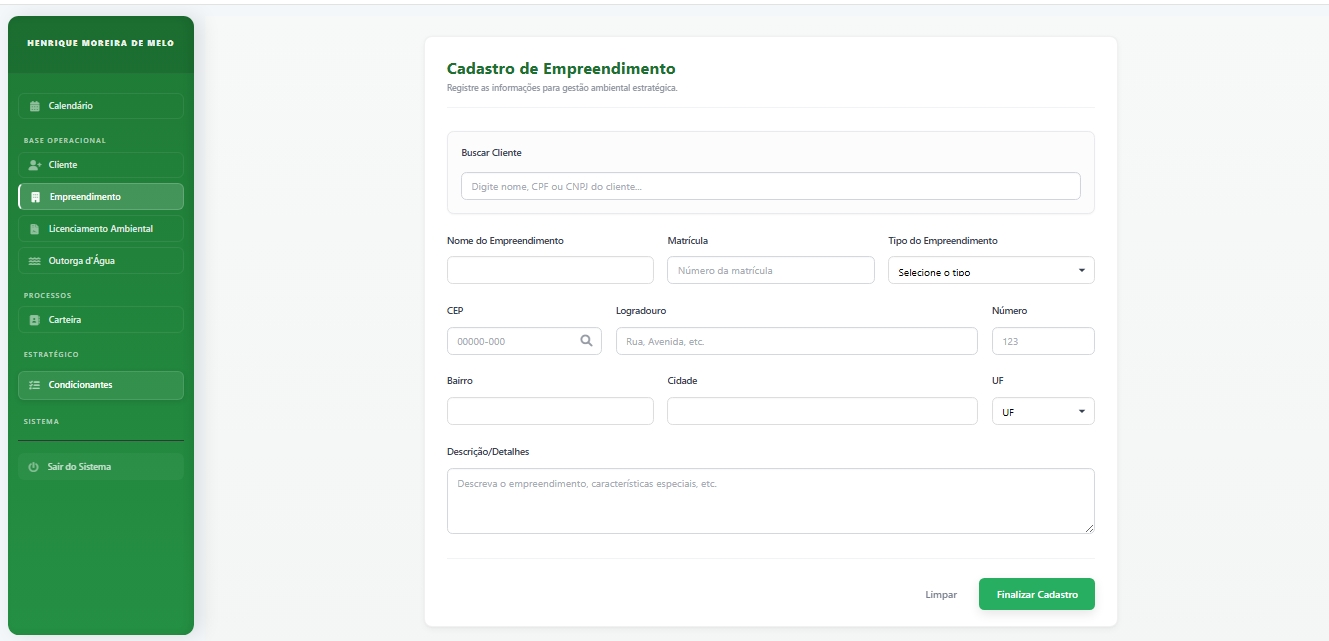Click the document icon beside Licenciamento Ambiental

point(35,229)
